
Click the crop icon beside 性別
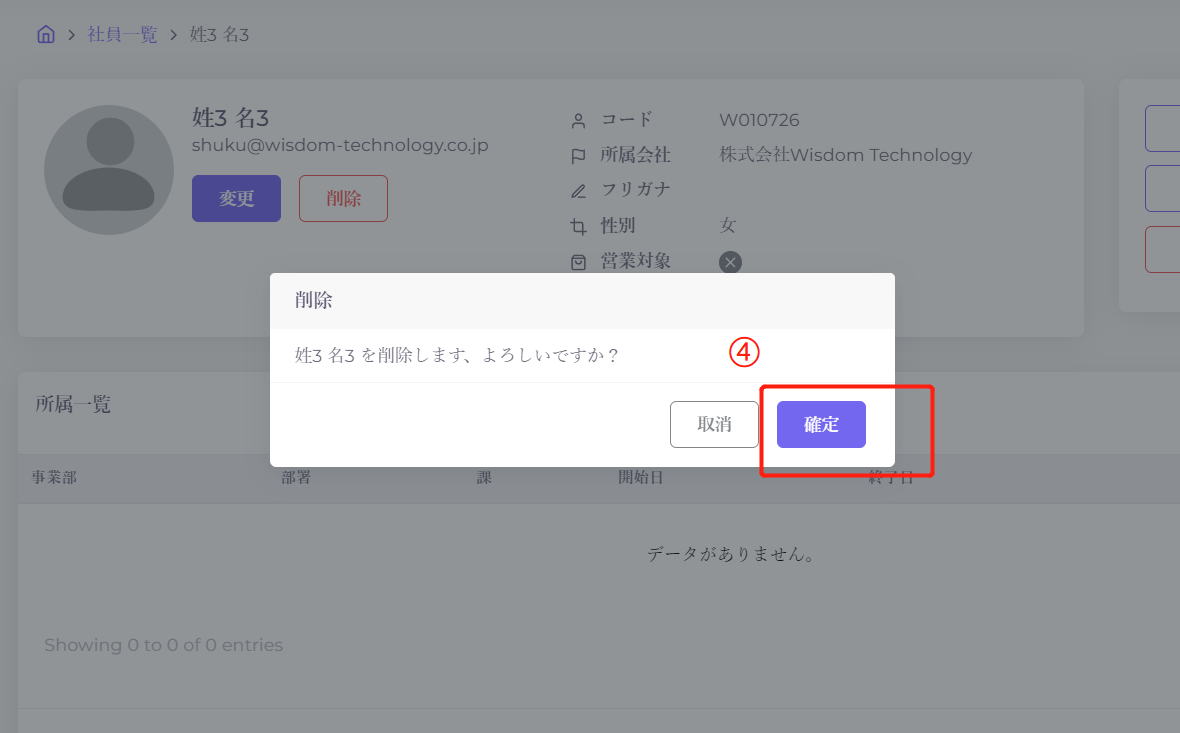(578, 226)
